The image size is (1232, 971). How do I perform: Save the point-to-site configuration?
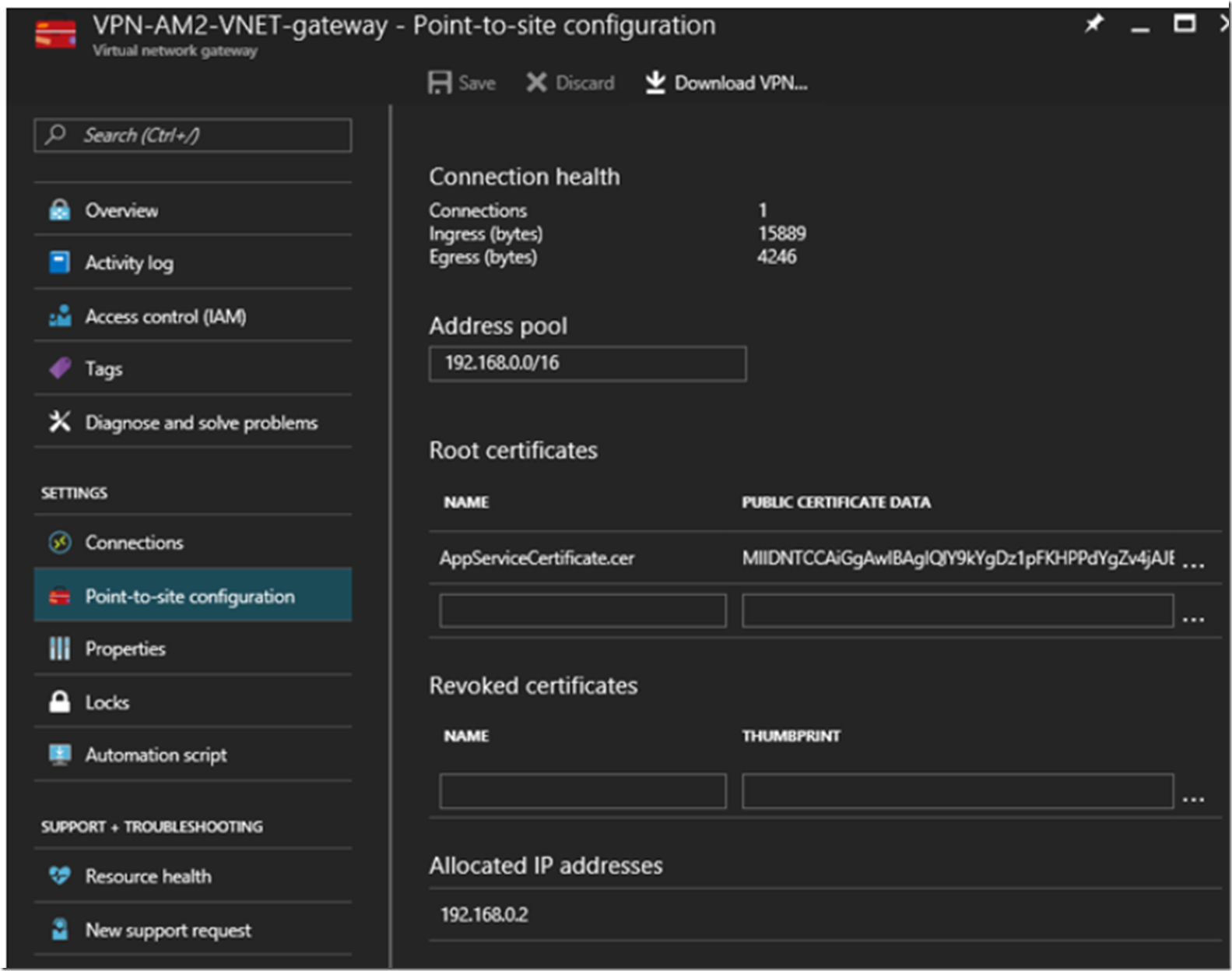click(462, 83)
